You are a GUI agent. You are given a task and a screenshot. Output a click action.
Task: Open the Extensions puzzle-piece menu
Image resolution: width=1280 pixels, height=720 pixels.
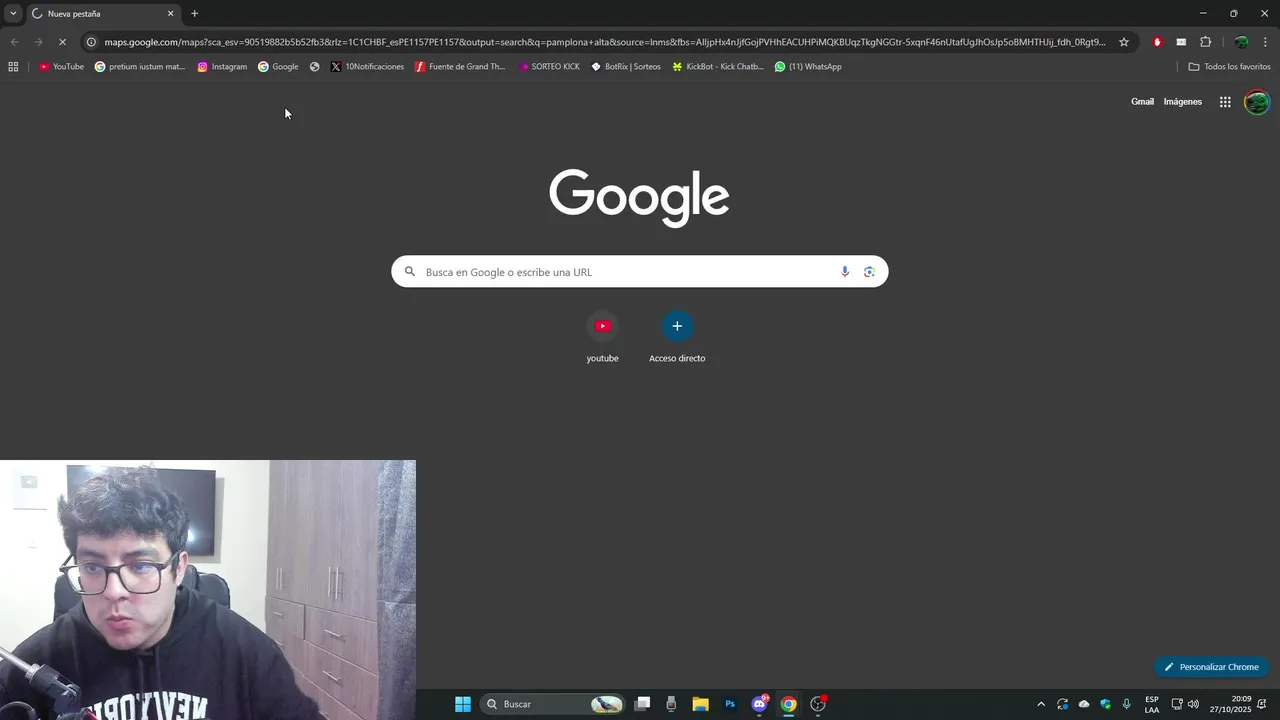[1205, 42]
